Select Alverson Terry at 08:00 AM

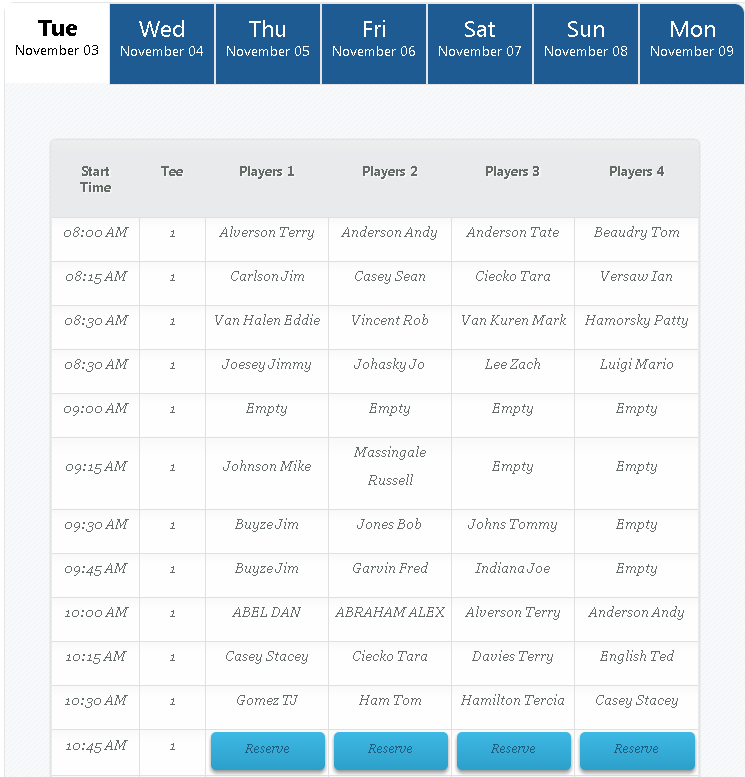point(267,239)
